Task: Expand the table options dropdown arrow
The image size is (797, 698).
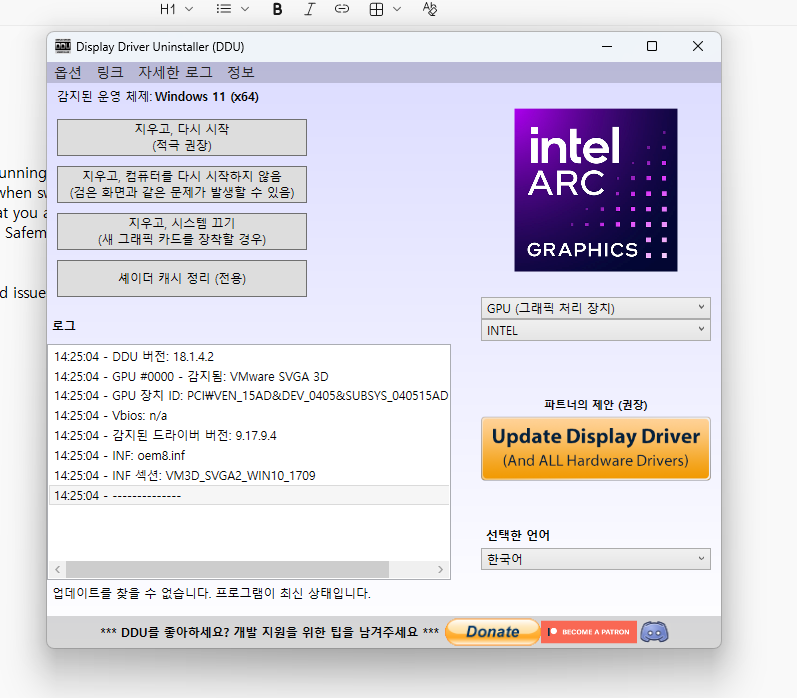Action: click(397, 9)
